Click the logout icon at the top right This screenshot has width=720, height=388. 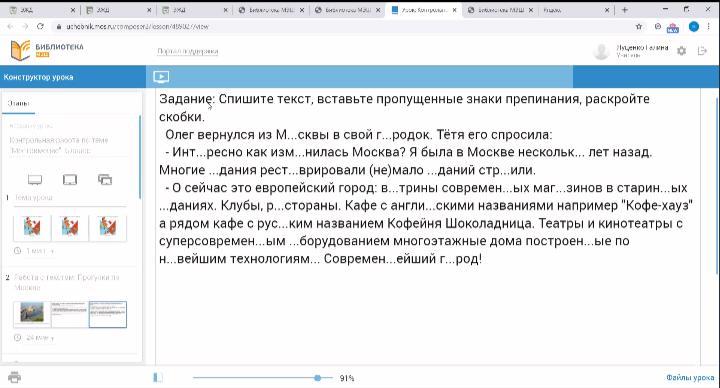(702, 51)
